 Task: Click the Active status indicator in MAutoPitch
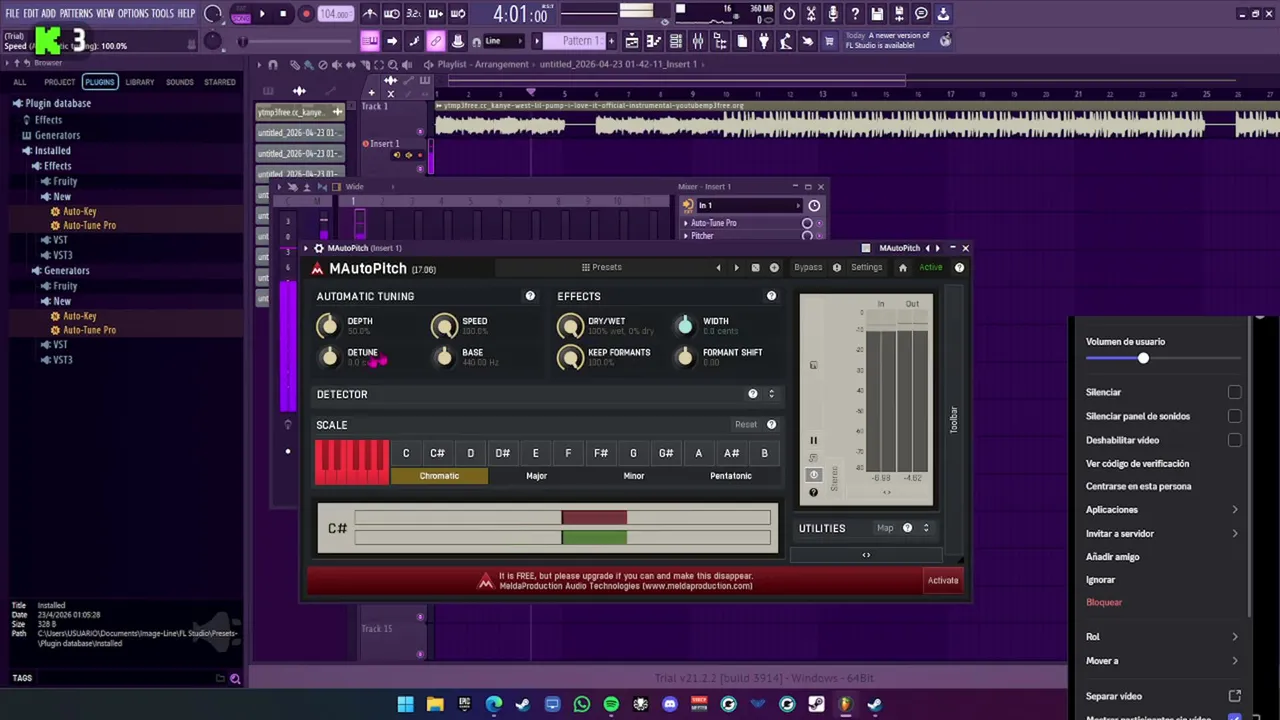pos(931,267)
